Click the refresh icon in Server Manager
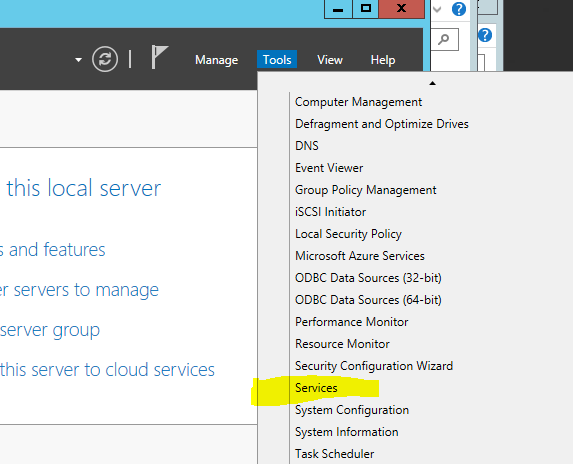The image size is (573, 464). 105,59
